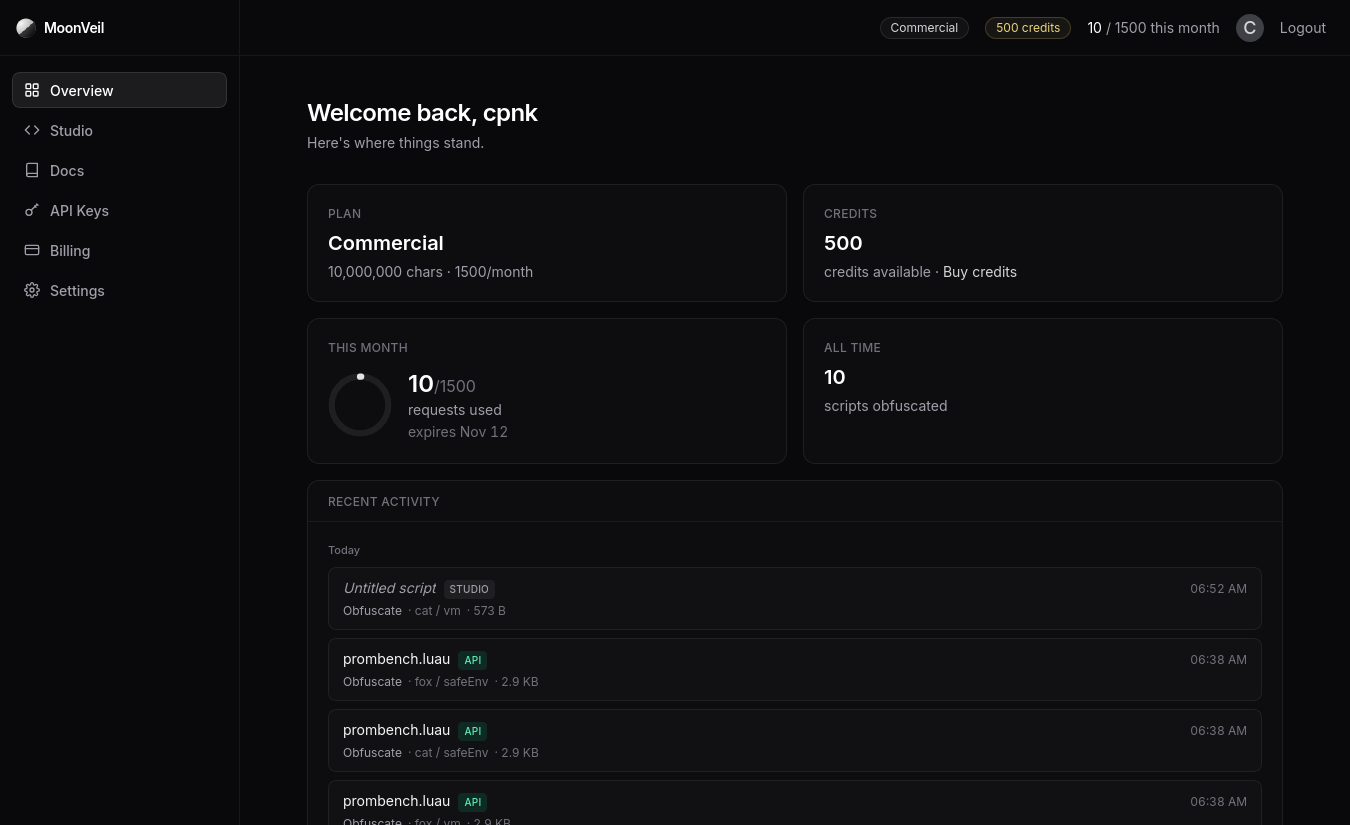Open Overview via its grid icon
The image size is (1350, 825).
click(x=32, y=90)
